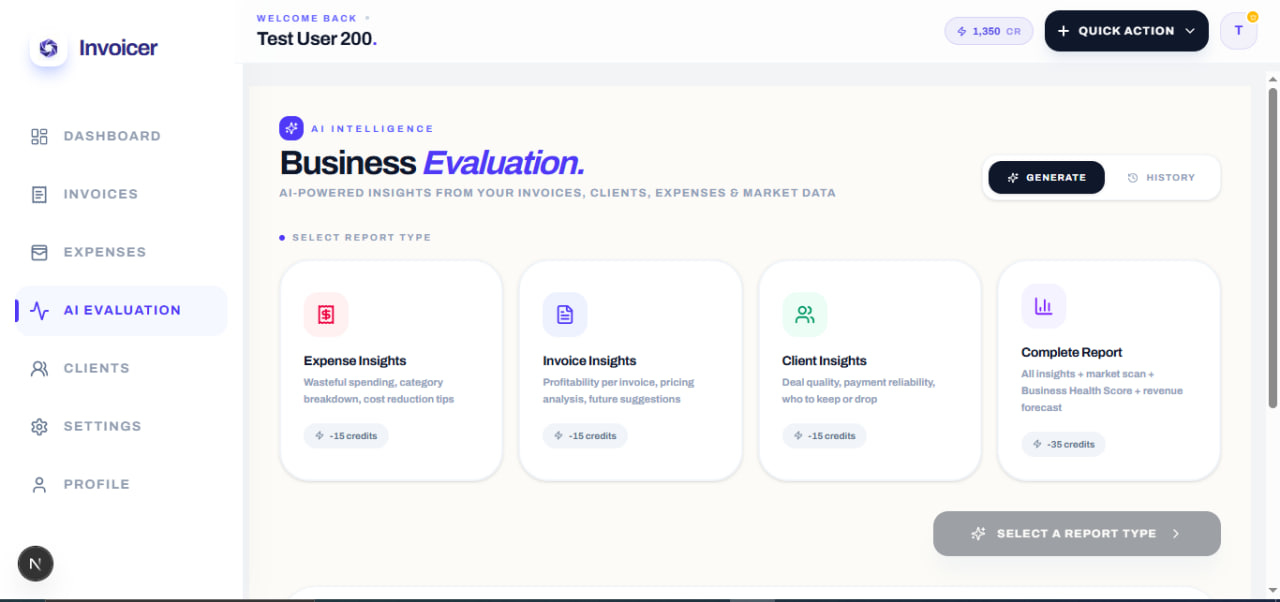Click the Invoicer logo icon
This screenshot has height=602, width=1280.
(x=48, y=48)
